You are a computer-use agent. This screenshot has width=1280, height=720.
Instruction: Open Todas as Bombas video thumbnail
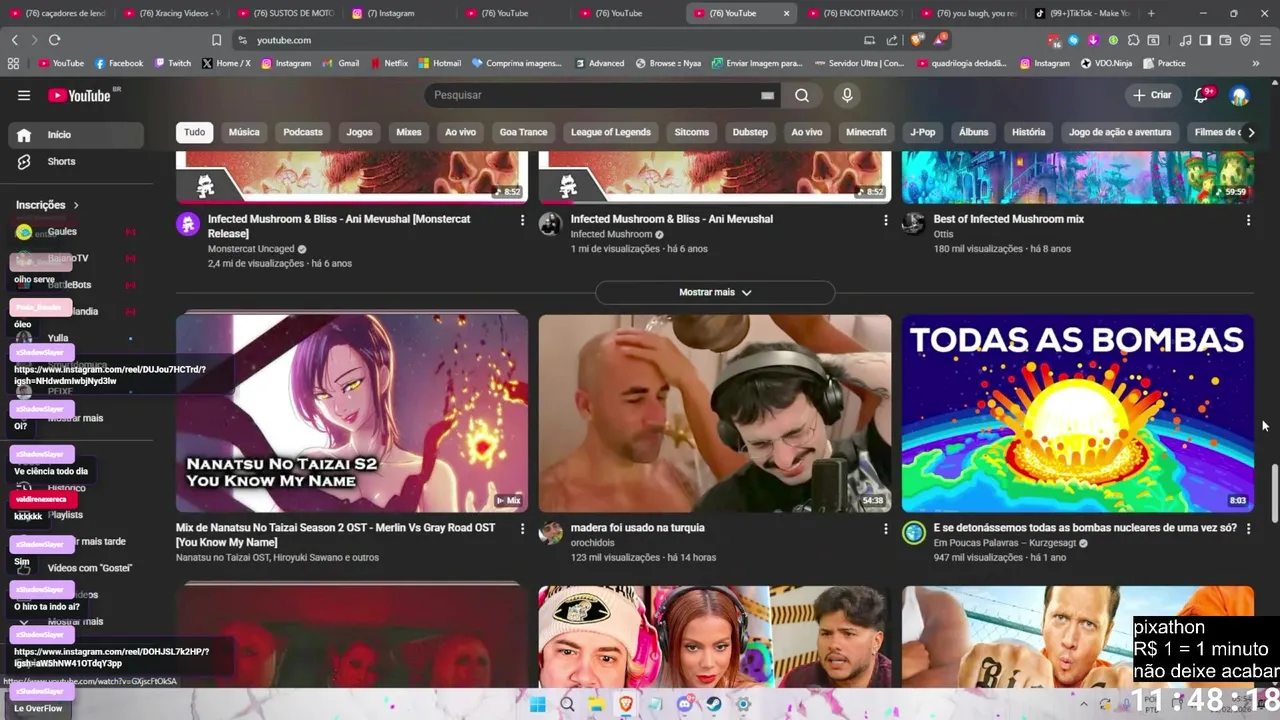point(1078,413)
